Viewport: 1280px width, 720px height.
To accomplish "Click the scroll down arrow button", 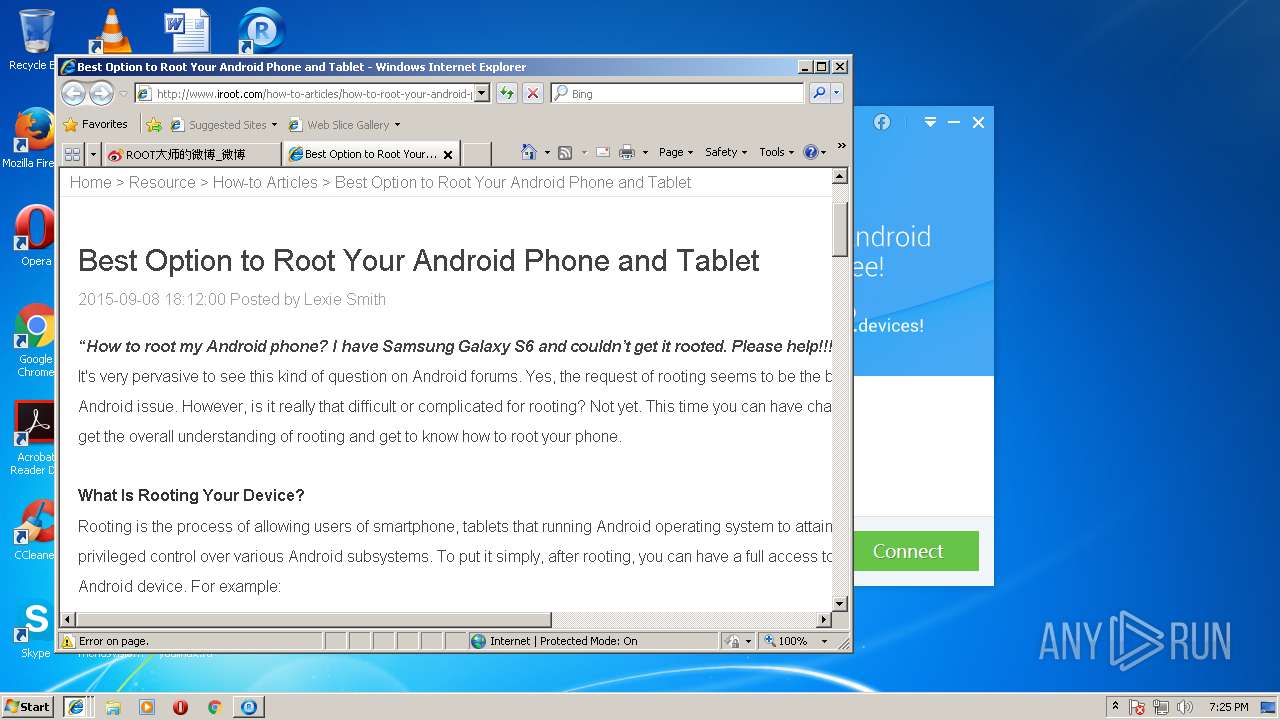I will 840,604.
